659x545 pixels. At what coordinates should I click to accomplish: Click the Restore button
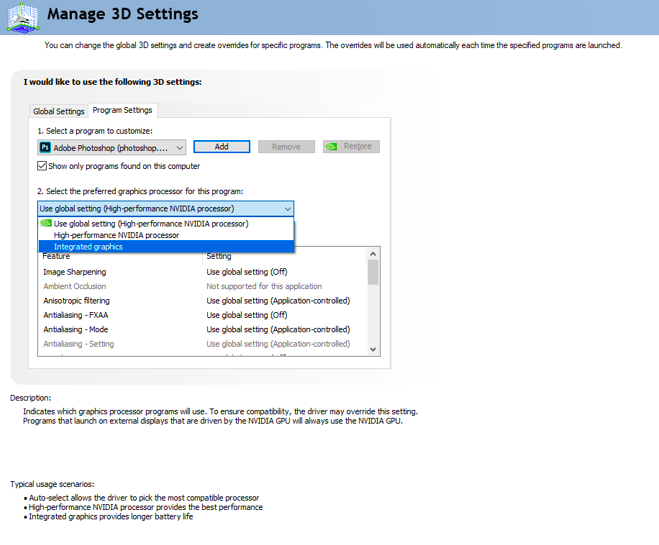pos(351,147)
